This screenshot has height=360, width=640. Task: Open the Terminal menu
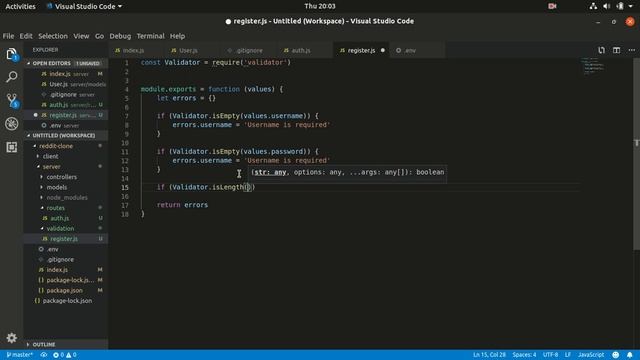click(150, 36)
